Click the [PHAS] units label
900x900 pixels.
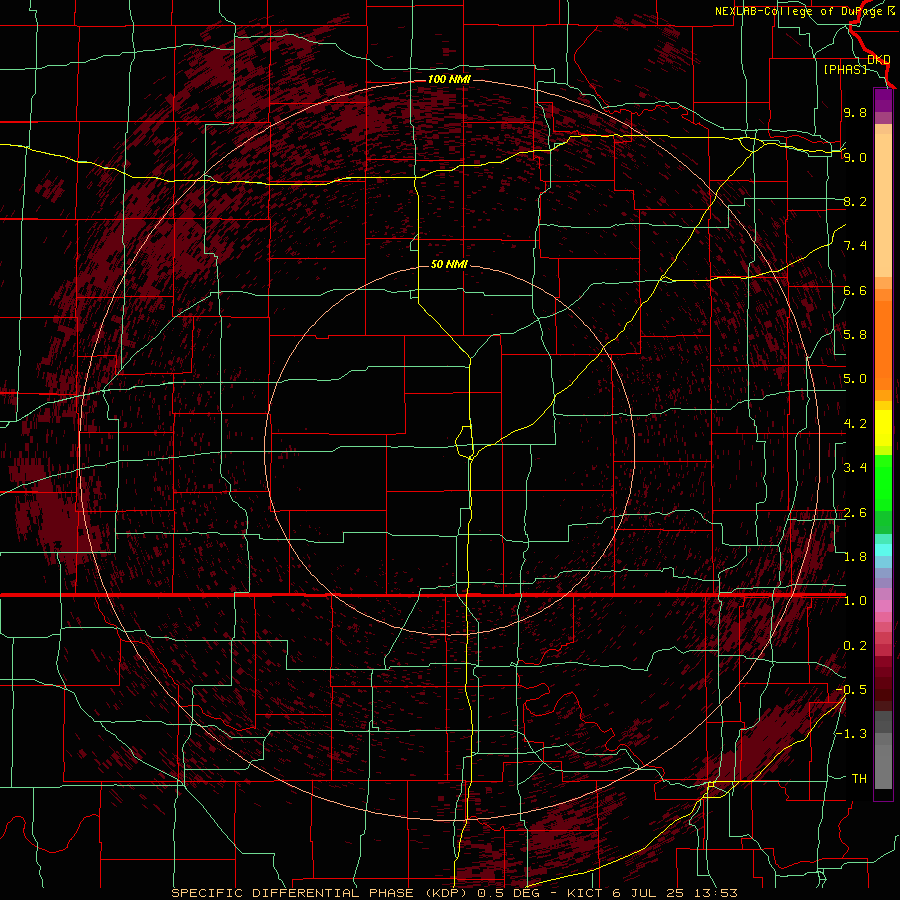pos(845,69)
